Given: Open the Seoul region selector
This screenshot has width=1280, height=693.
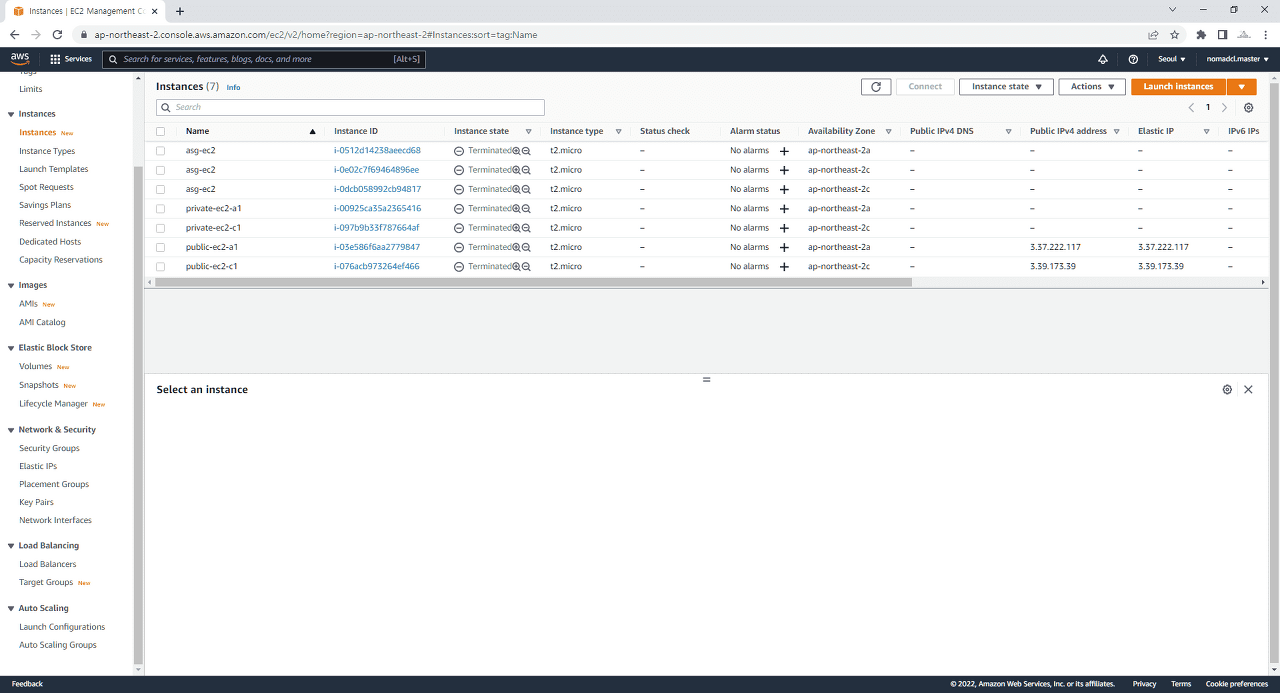Looking at the screenshot, I should click(1172, 59).
